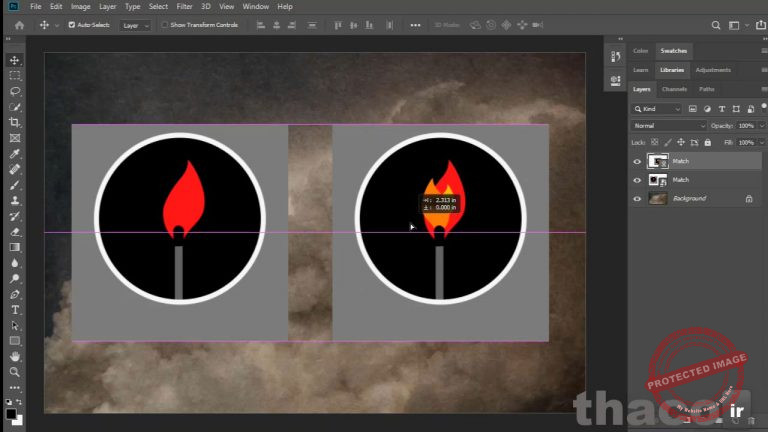768x432 pixels.
Task: Open the Filter menu
Action: tap(184, 6)
